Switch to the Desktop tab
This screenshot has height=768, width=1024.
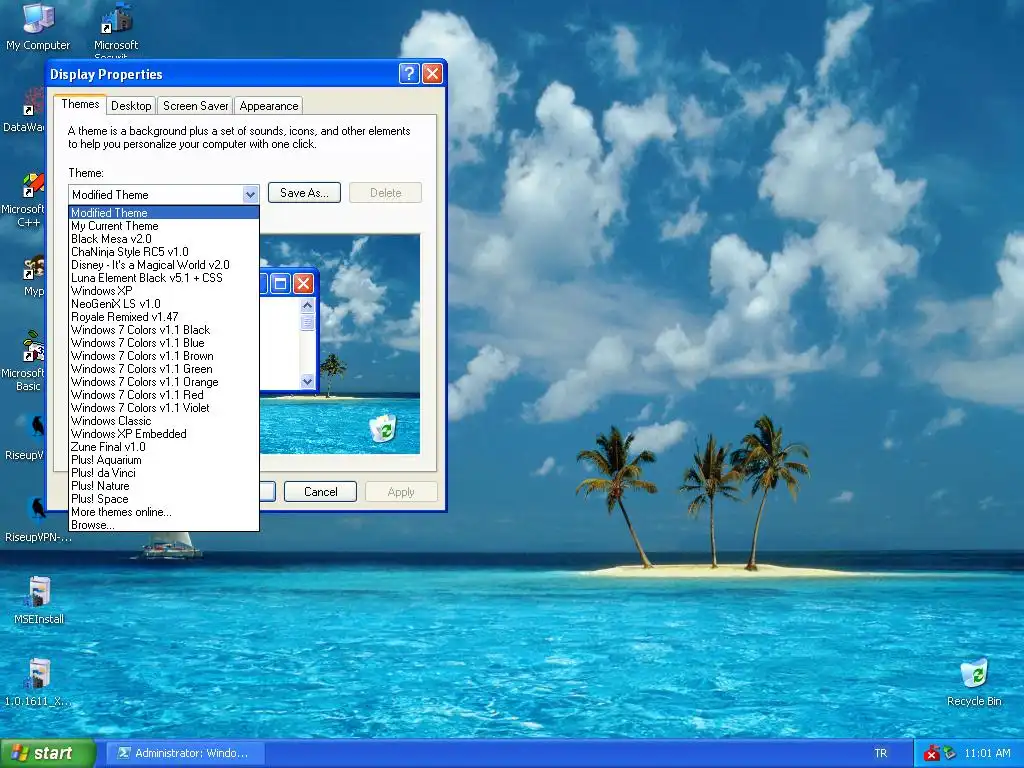131,106
